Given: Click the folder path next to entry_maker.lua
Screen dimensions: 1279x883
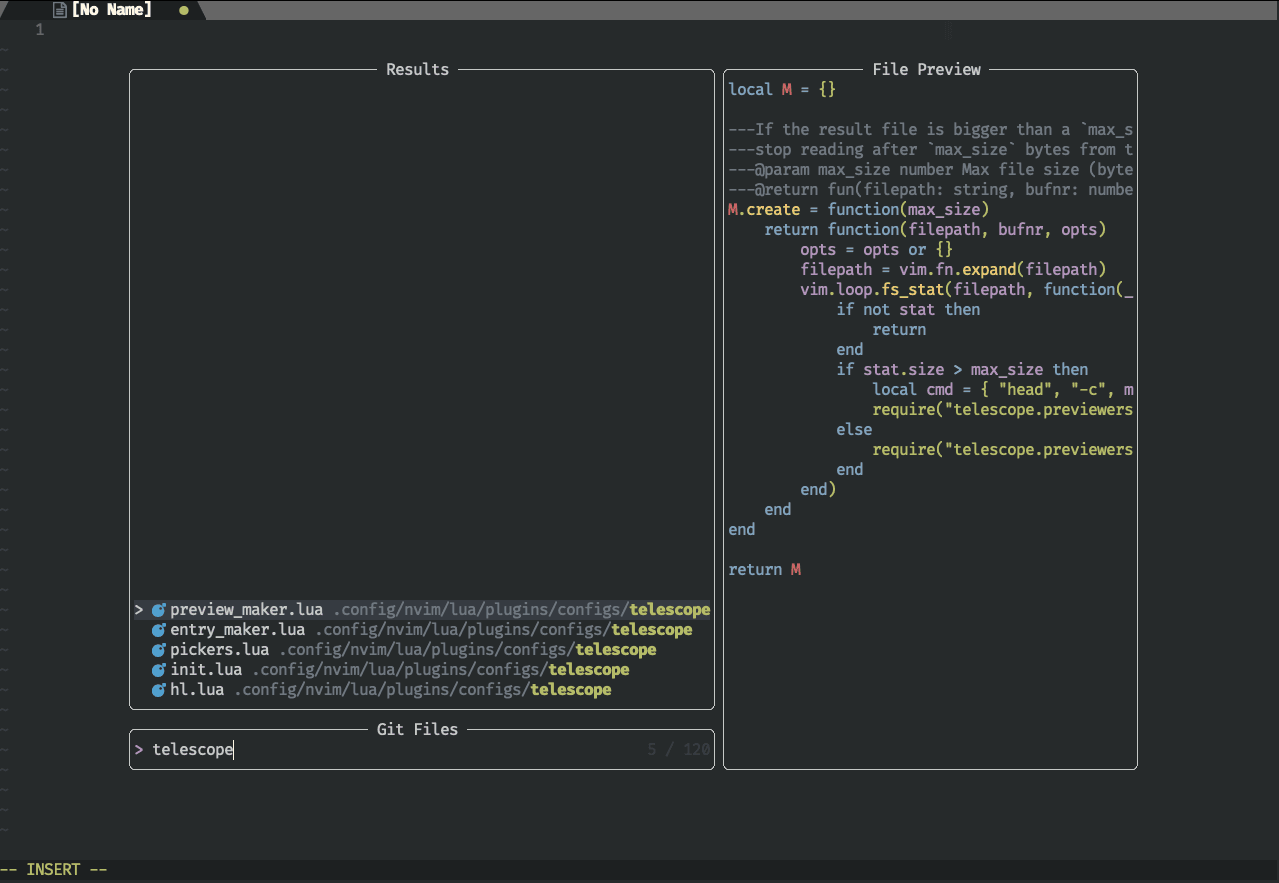Looking at the screenshot, I should pyautogui.click(x=504, y=630).
